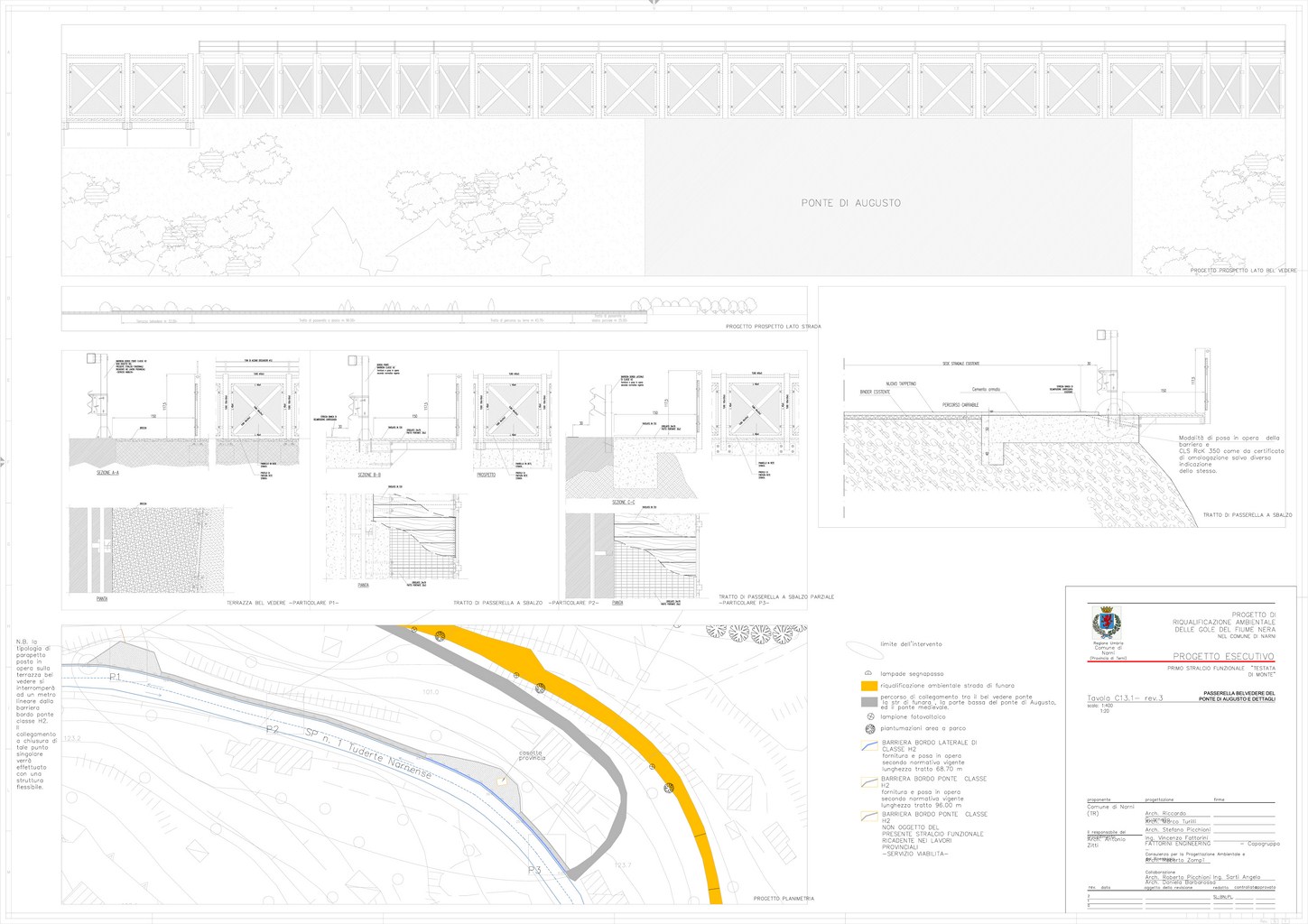The width and height of the screenshot is (1308, 924).
Task: Click the casotto provincia label
Action: pos(532,755)
